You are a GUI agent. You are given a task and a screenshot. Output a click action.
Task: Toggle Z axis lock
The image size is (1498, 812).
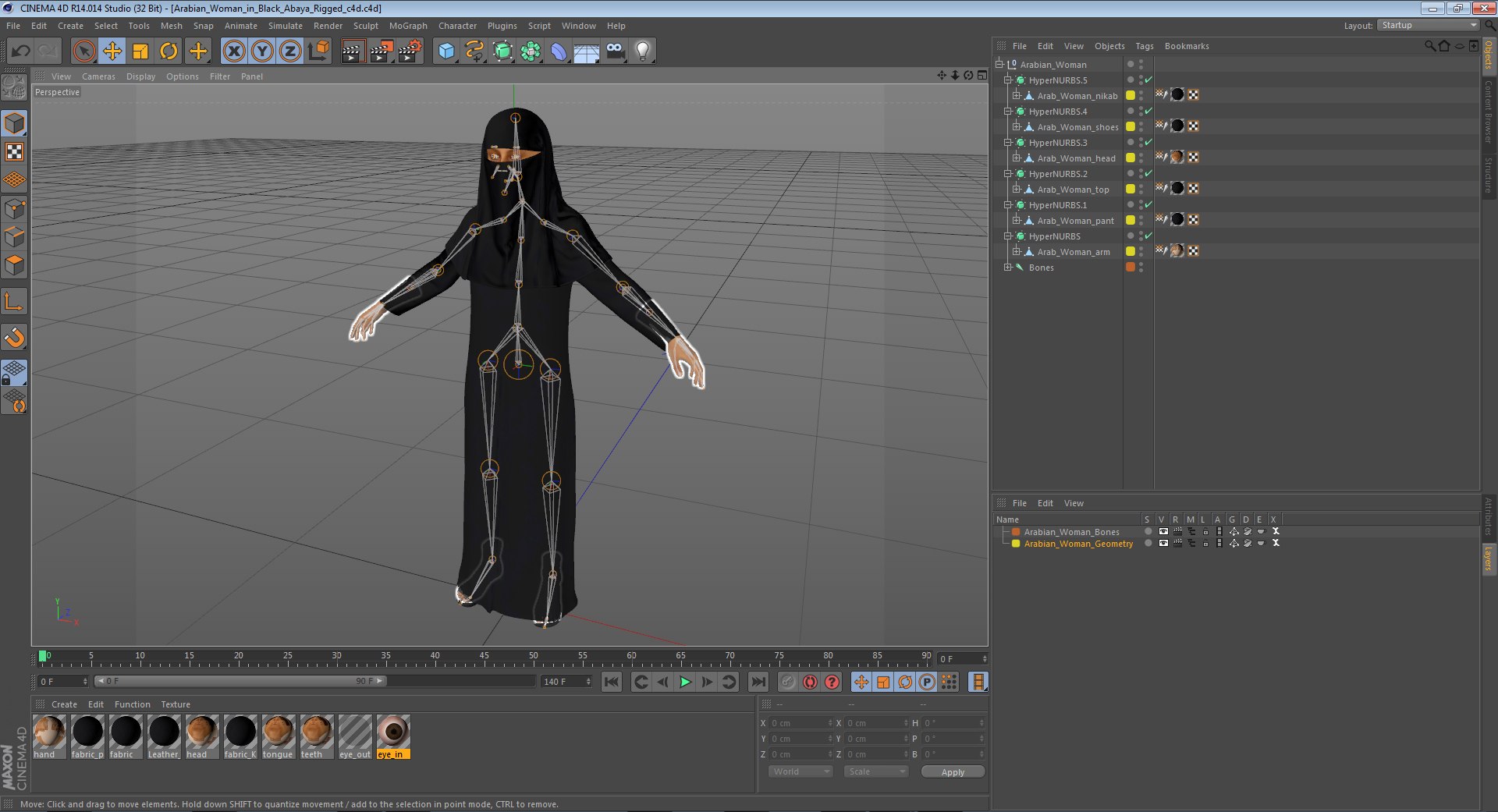[290, 51]
